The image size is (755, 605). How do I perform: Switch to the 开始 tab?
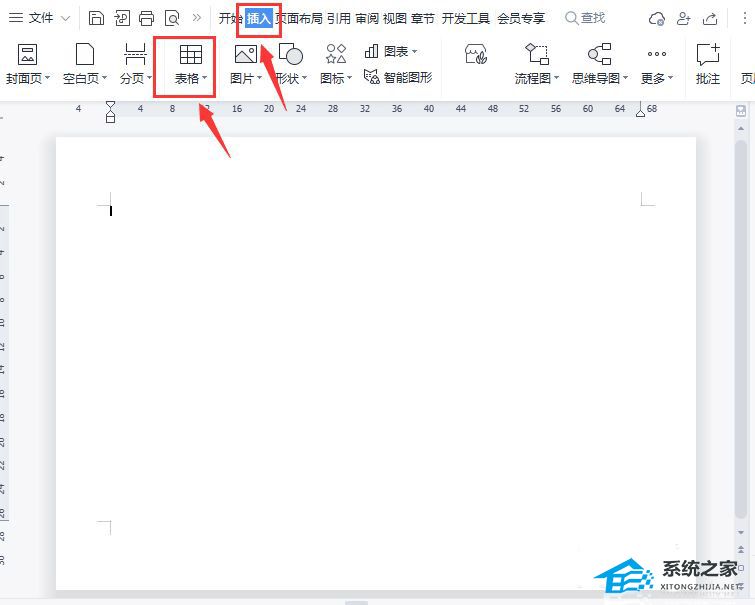[x=230, y=18]
